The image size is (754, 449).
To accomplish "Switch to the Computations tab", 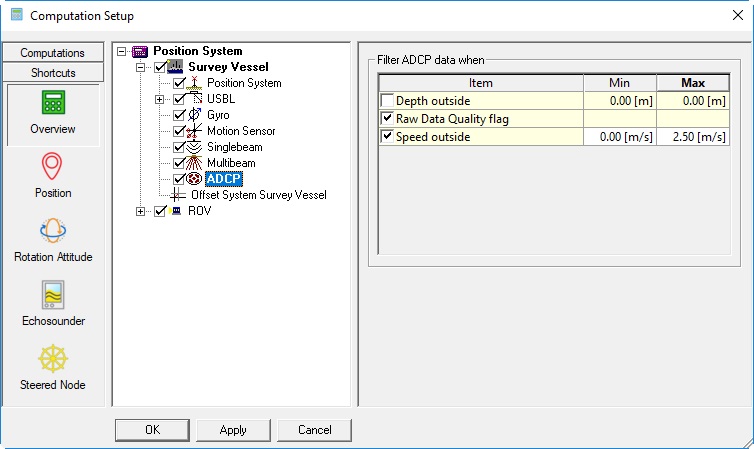I will pos(52,53).
